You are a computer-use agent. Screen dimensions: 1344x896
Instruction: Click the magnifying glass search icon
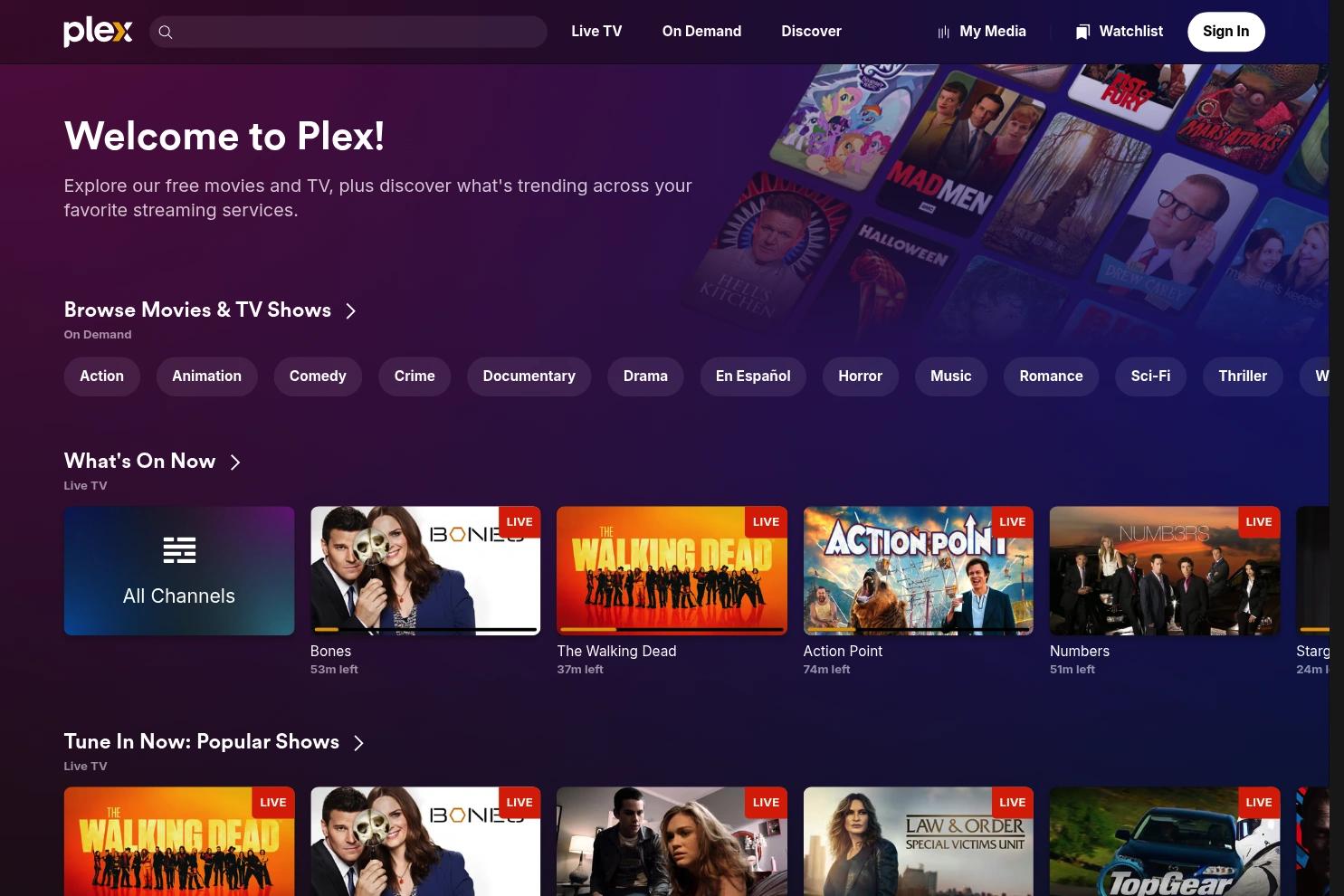point(166,33)
